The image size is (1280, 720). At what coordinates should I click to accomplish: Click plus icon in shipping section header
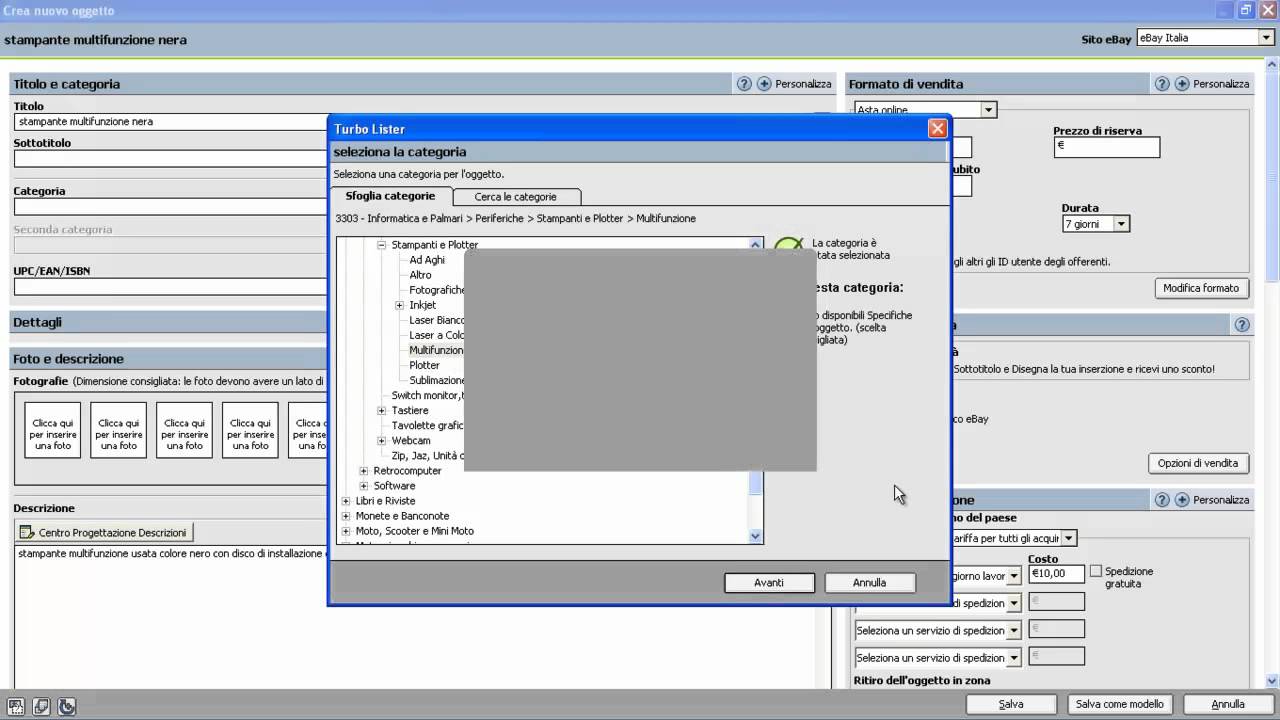(x=1182, y=500)
